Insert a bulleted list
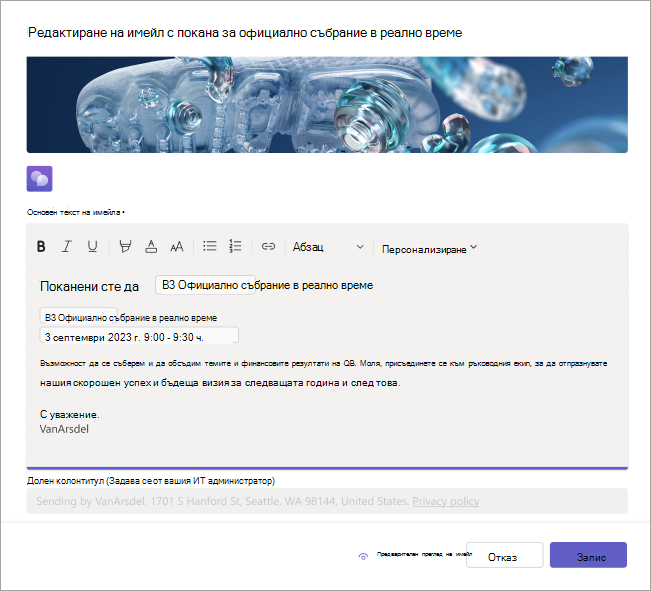 point(210,246)
